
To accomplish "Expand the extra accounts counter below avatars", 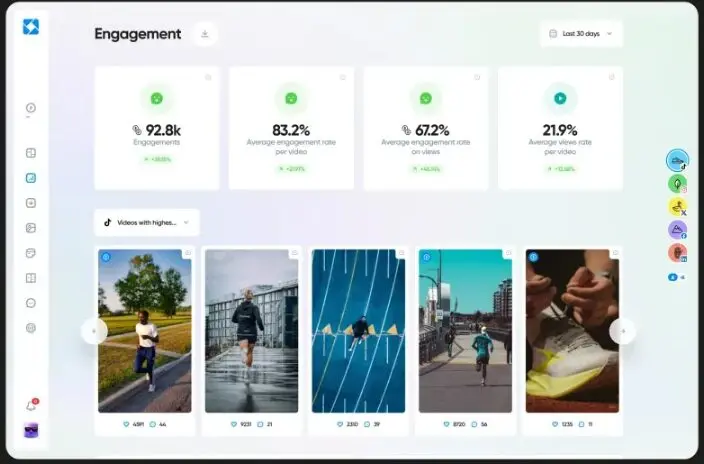I will tap(676, 276).
